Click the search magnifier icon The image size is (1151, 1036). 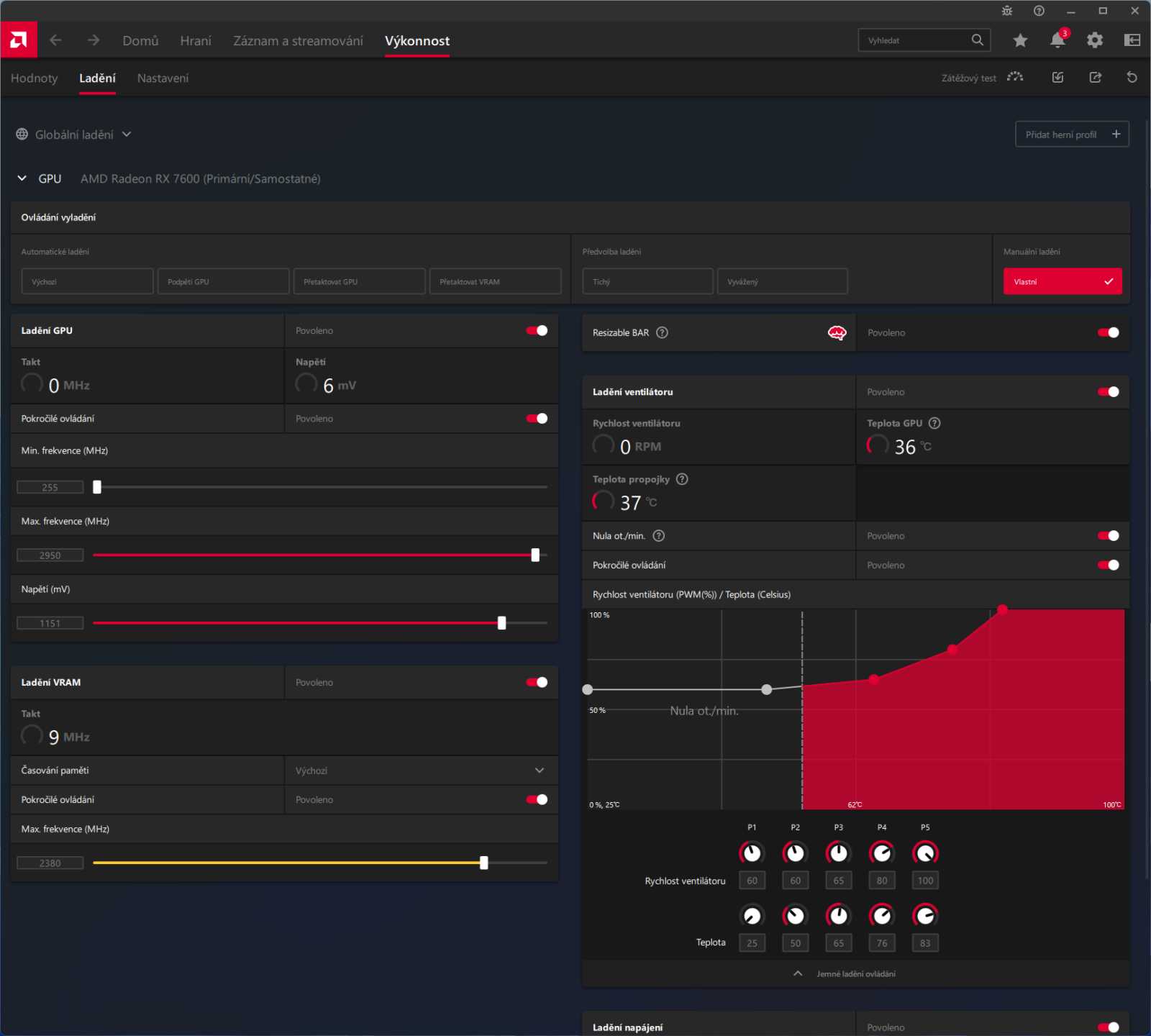[977, 40]
